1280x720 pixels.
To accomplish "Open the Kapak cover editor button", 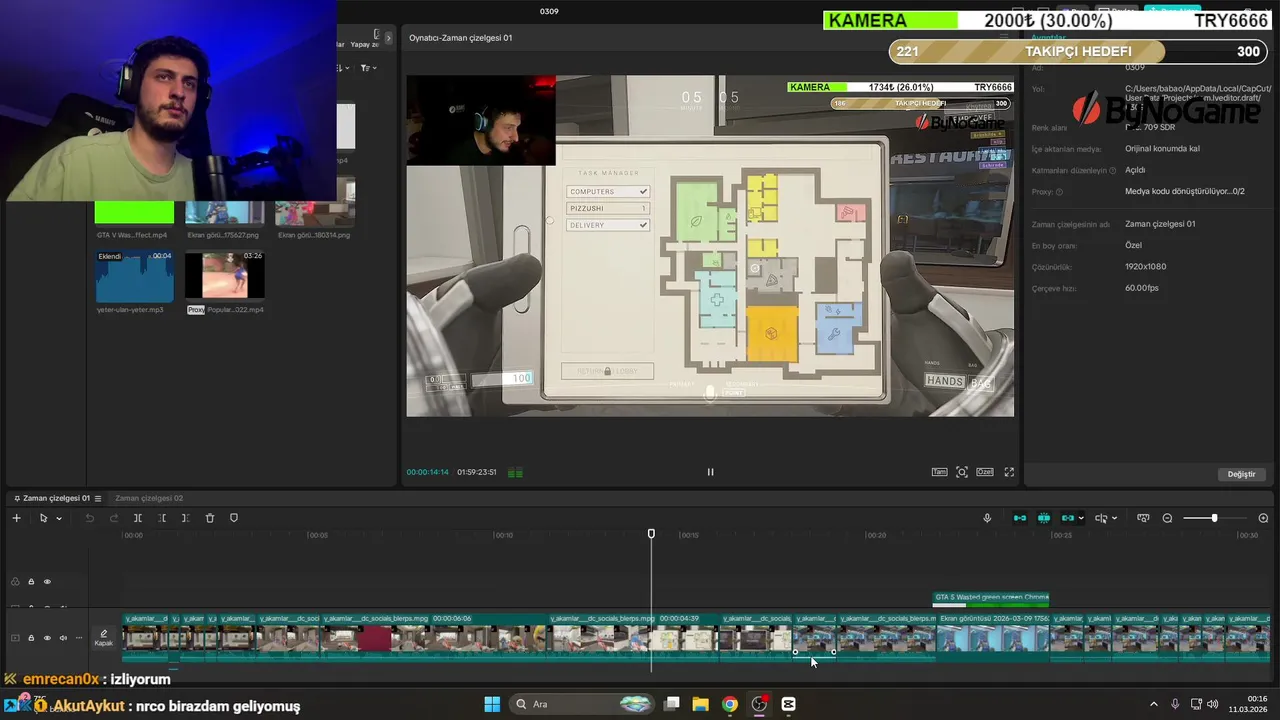I will click(x=103, y=638).
